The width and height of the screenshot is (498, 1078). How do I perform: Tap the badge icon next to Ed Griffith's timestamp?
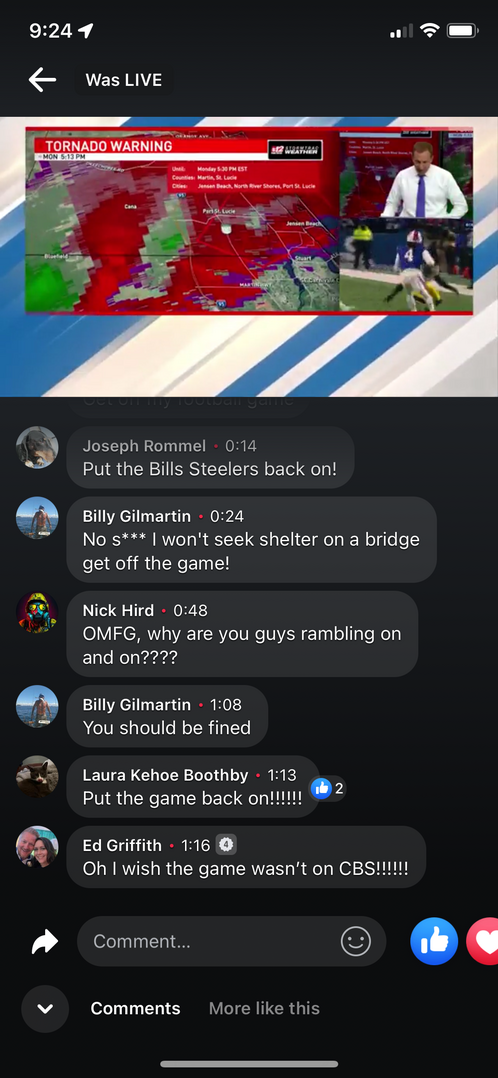[226, 844]
